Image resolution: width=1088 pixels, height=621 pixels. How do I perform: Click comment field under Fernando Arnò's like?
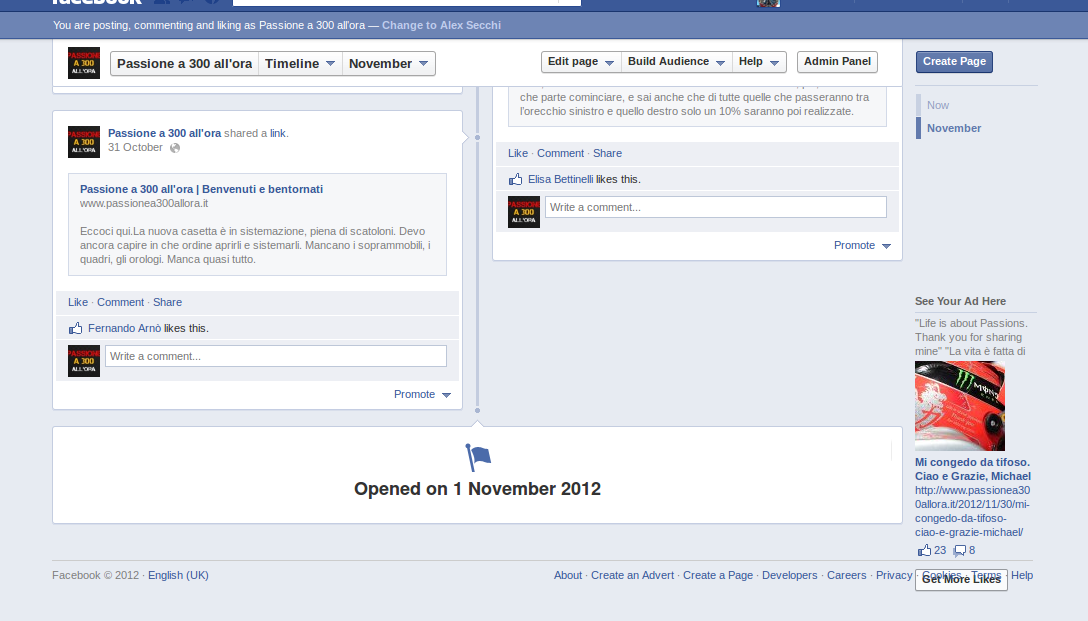[276, 356]
